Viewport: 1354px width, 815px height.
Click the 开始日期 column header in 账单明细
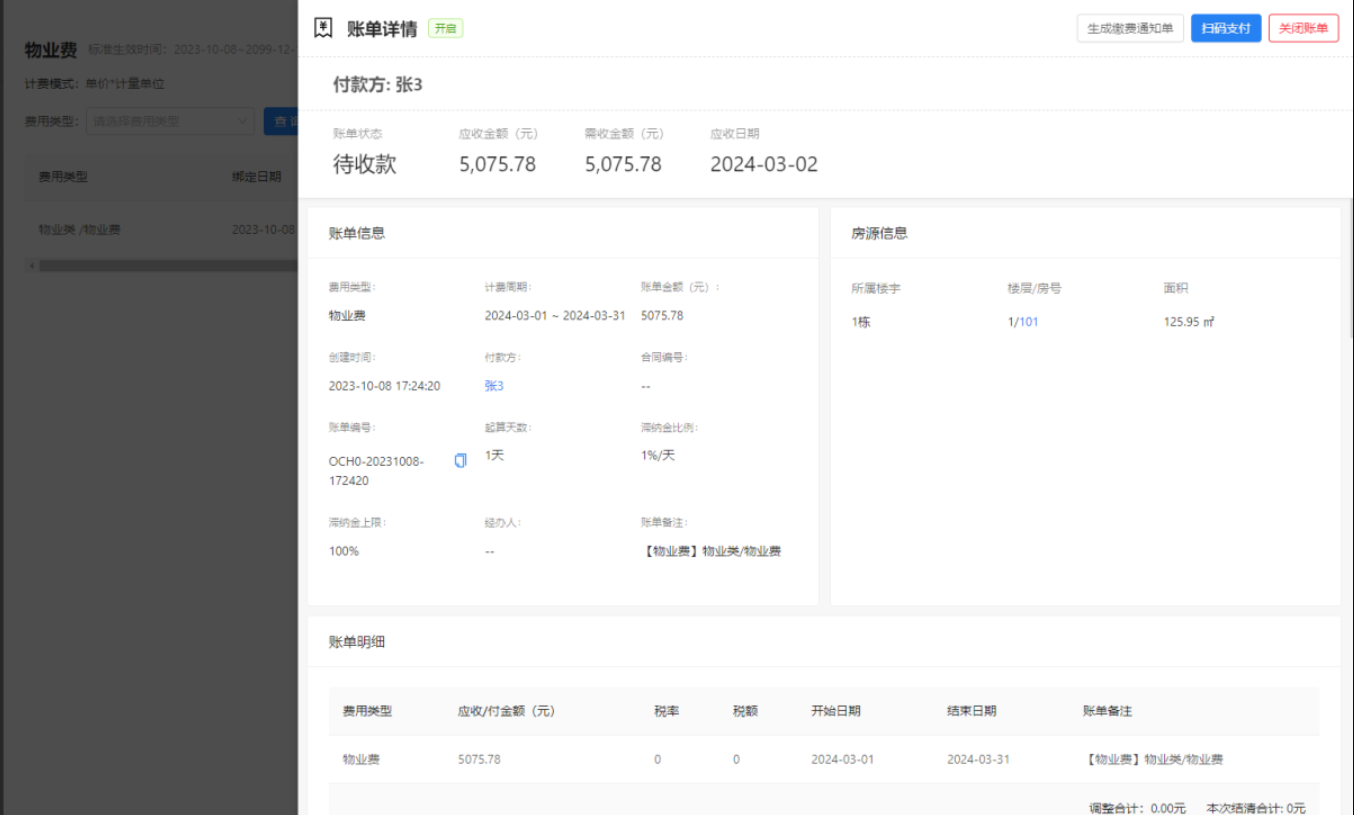tap(835, 711)
